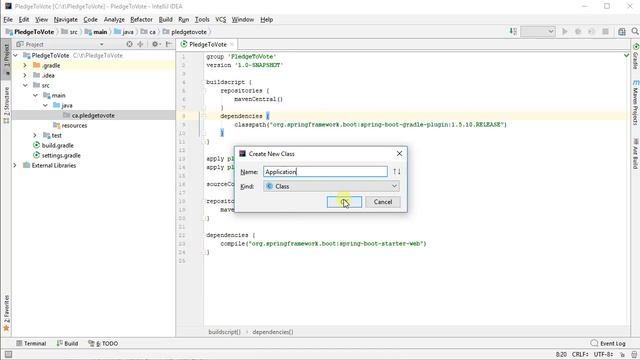Open Project panel settings gear
Image resolution: width=640 pixels, height=360 pixels.
point(156,44)
